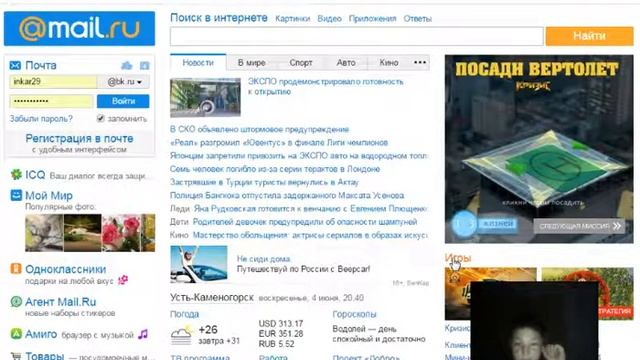Open the pink roses photo thumbnail
Screen dimensions: 640x360
(121, 233)
